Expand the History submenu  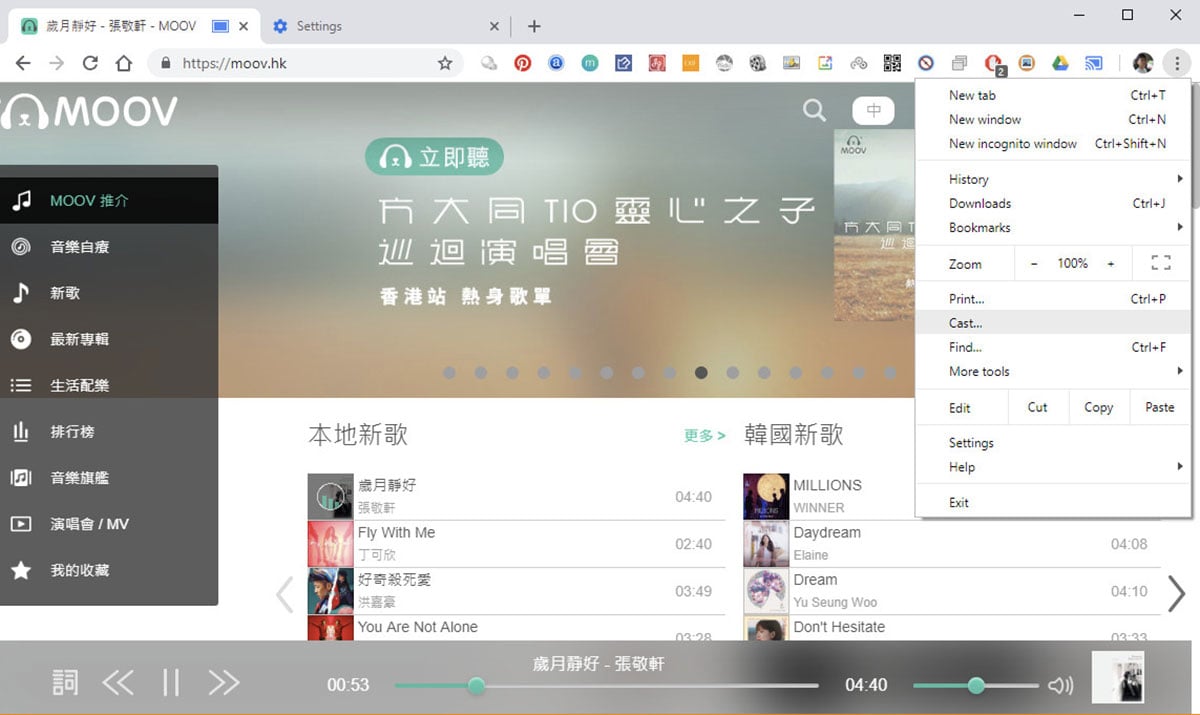click(1053, 179)
